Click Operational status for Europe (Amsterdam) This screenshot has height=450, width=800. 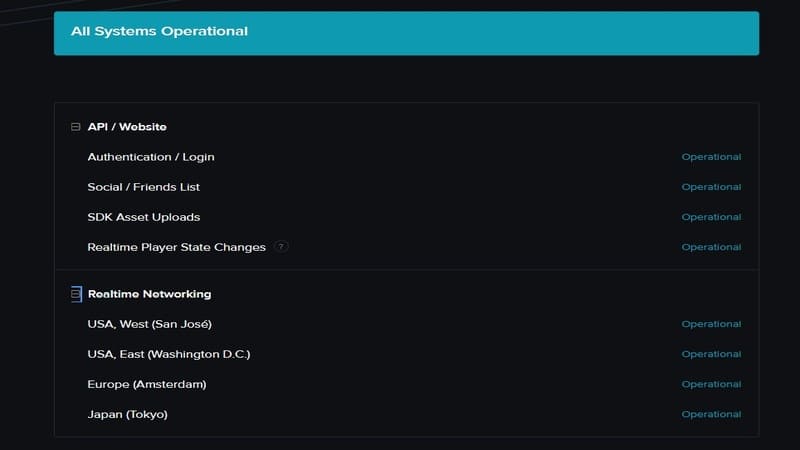[711, 384]
